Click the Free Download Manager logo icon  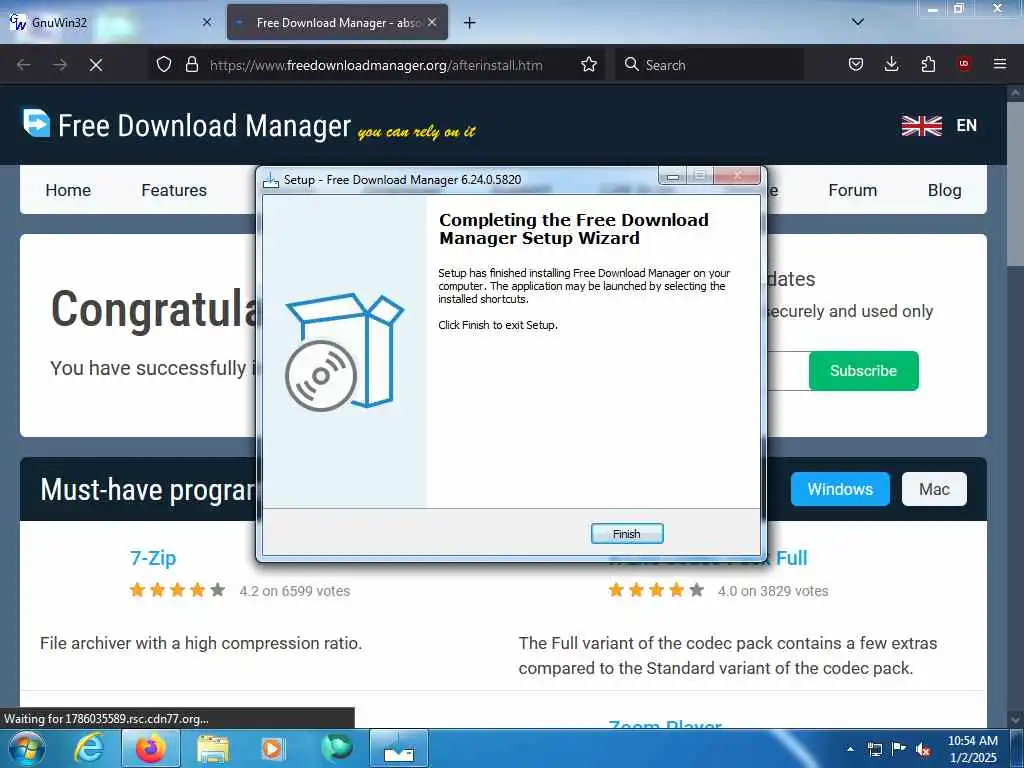click(37, 123)
